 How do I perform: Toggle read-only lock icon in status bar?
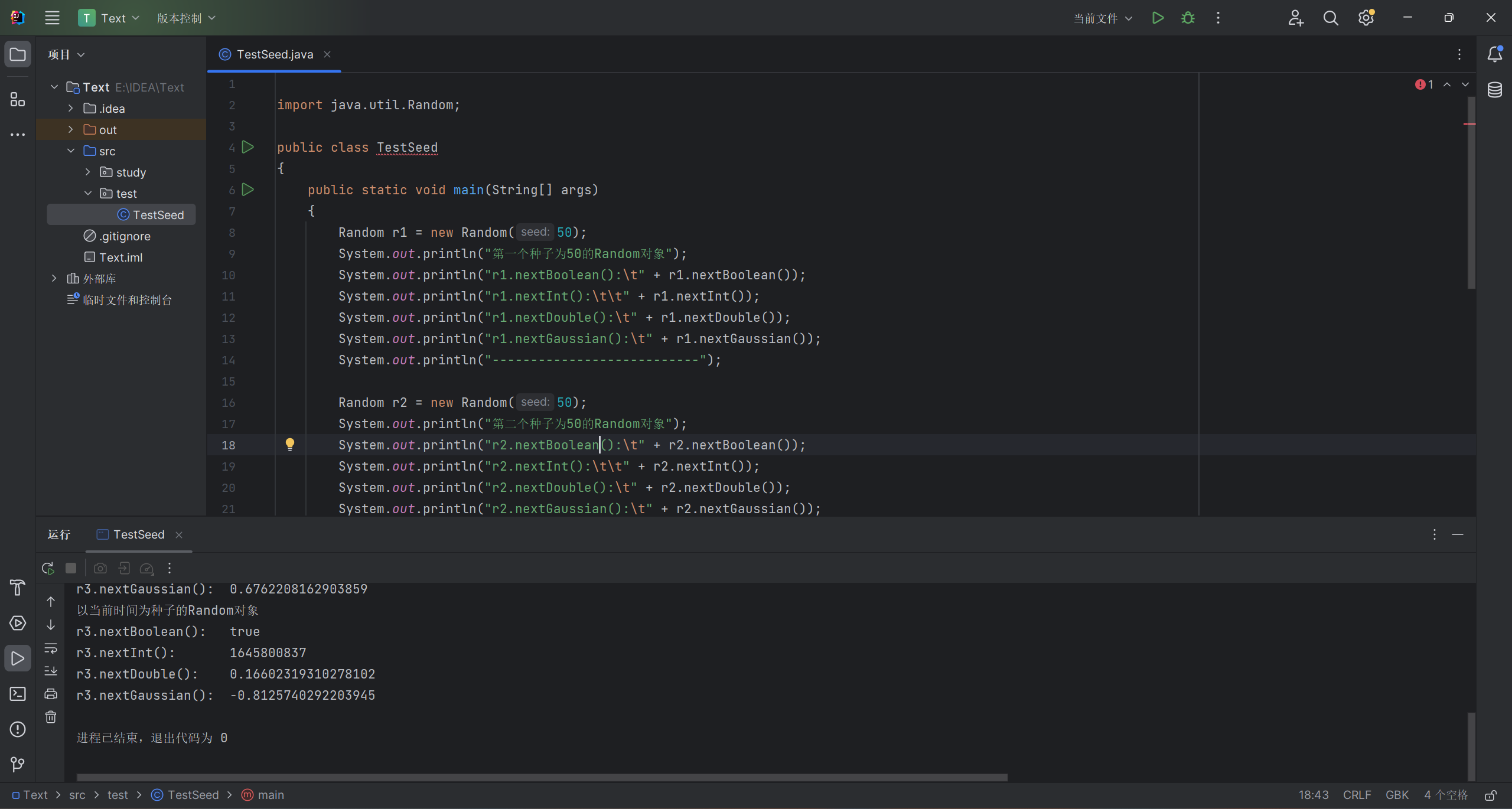(x=1491, y=795)
